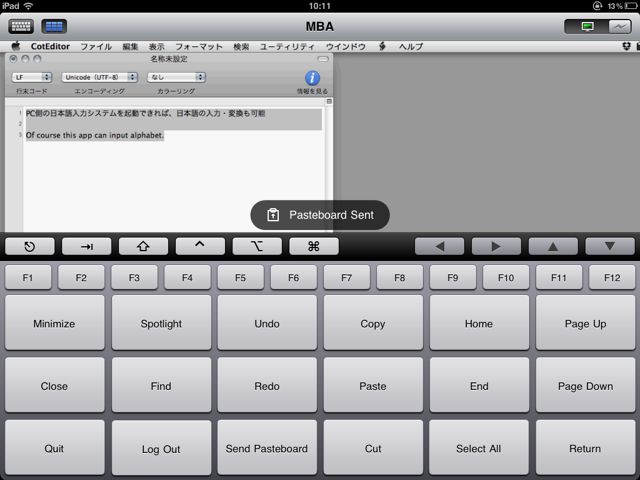Toggle the Option modifier key
Screen dimensions: 640x480
pyautogui.click(x=257, y=247)
